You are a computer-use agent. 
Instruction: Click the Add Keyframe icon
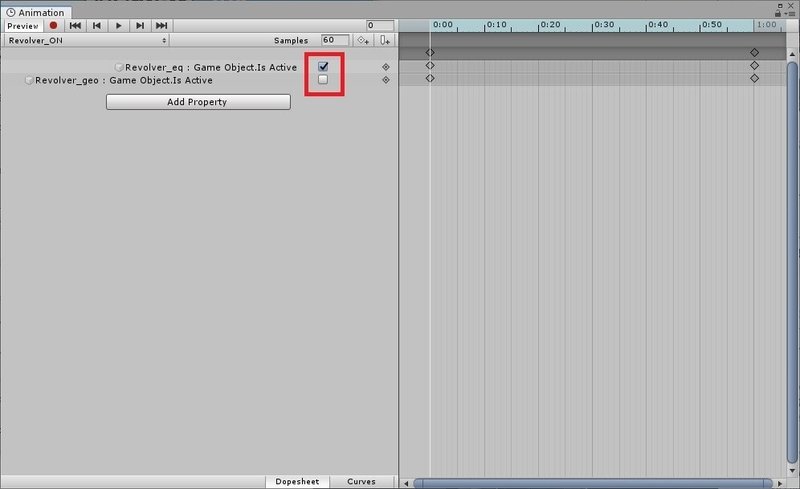pos(363,40)
